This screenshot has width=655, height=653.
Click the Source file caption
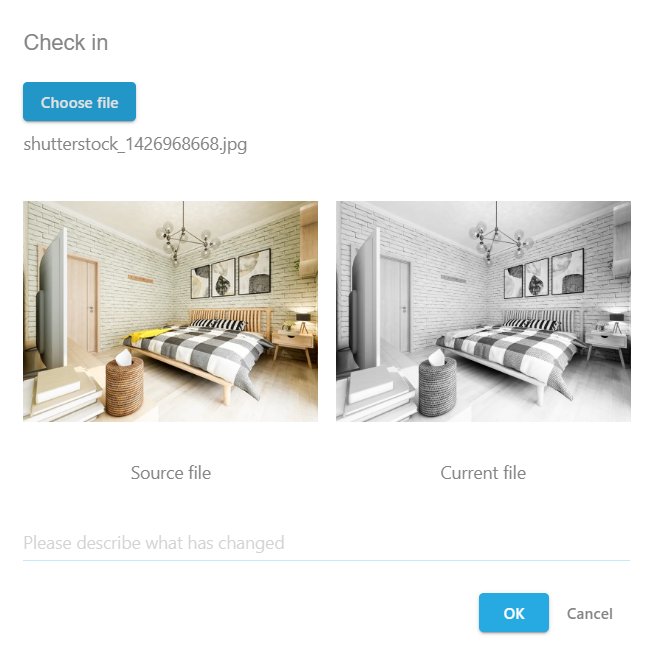pyautogui.click(x=171, y=473)
